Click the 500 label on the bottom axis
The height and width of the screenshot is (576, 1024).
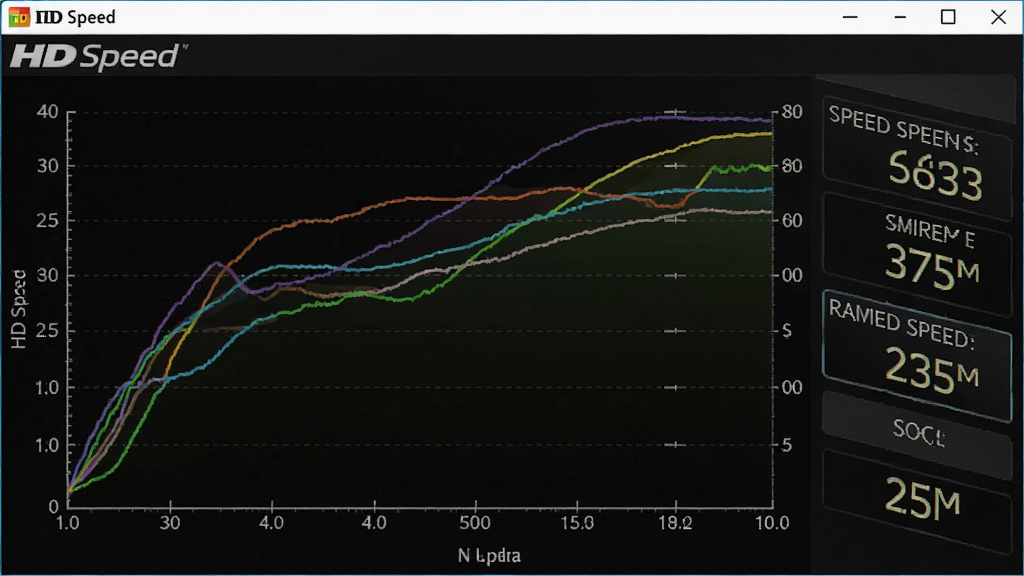tap(475, 523)
